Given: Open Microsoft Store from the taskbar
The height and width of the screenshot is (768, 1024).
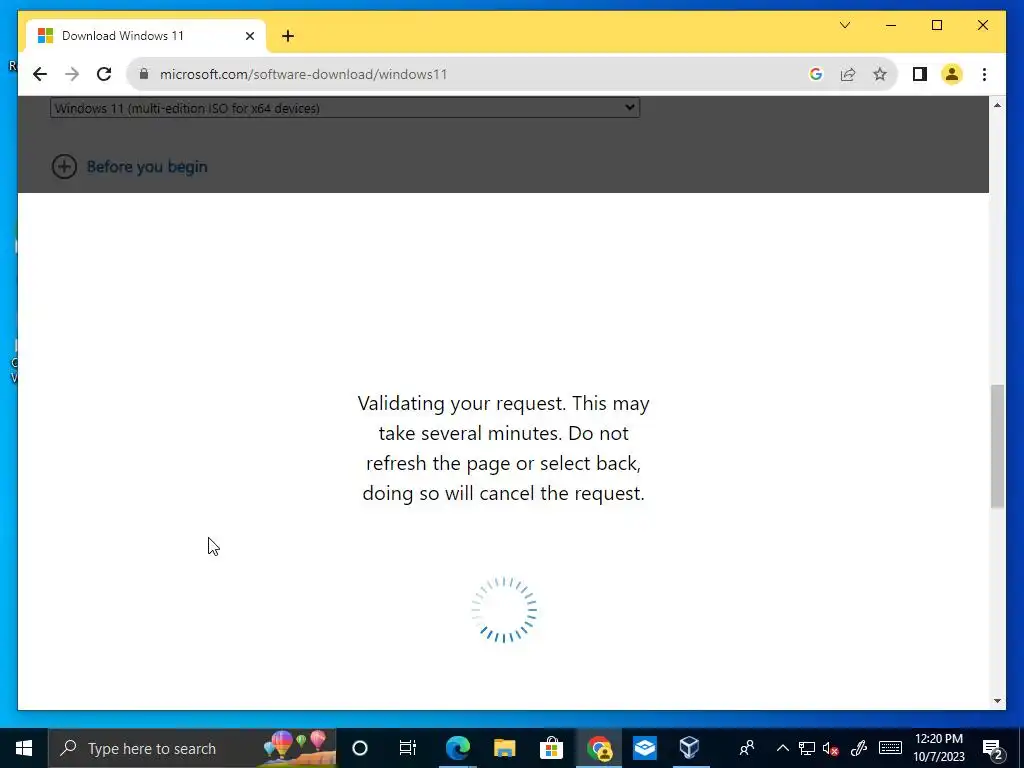Looking at the screenshot, I should click(x=551, y=748).
